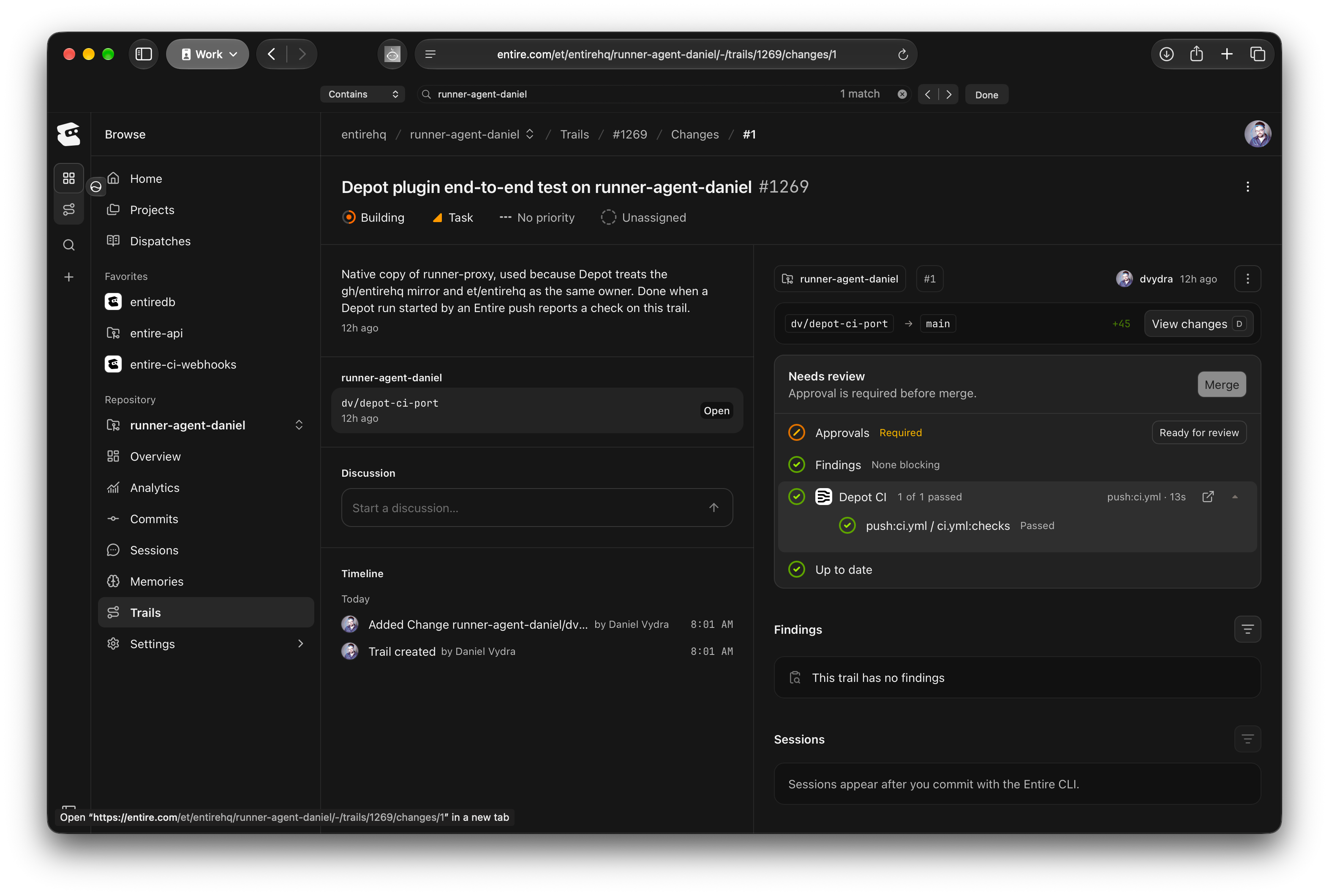Expand the Settings sidebar item
The width and height of the screenshot is (1329, 896).
click(x=206, y=644)
